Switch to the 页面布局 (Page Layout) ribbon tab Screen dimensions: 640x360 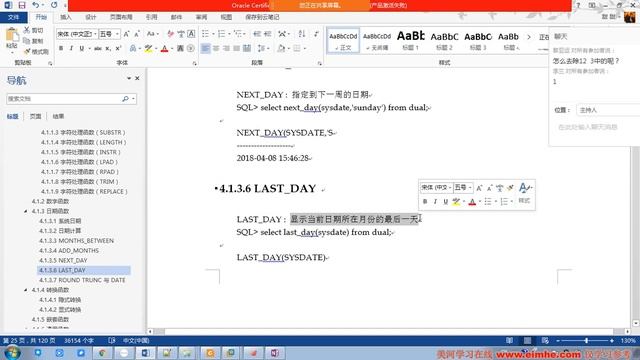click(x=121, y=17)
